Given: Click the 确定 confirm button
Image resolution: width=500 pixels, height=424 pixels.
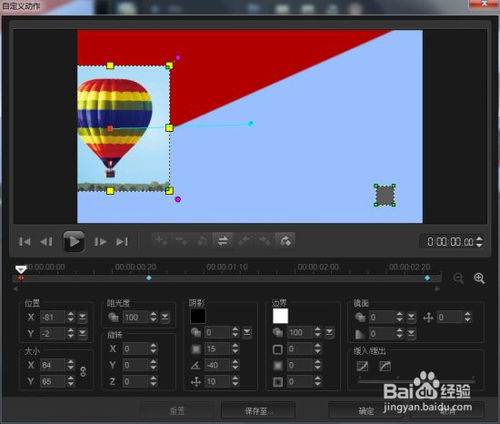Looking at the screenshot, I should (366, 410).
